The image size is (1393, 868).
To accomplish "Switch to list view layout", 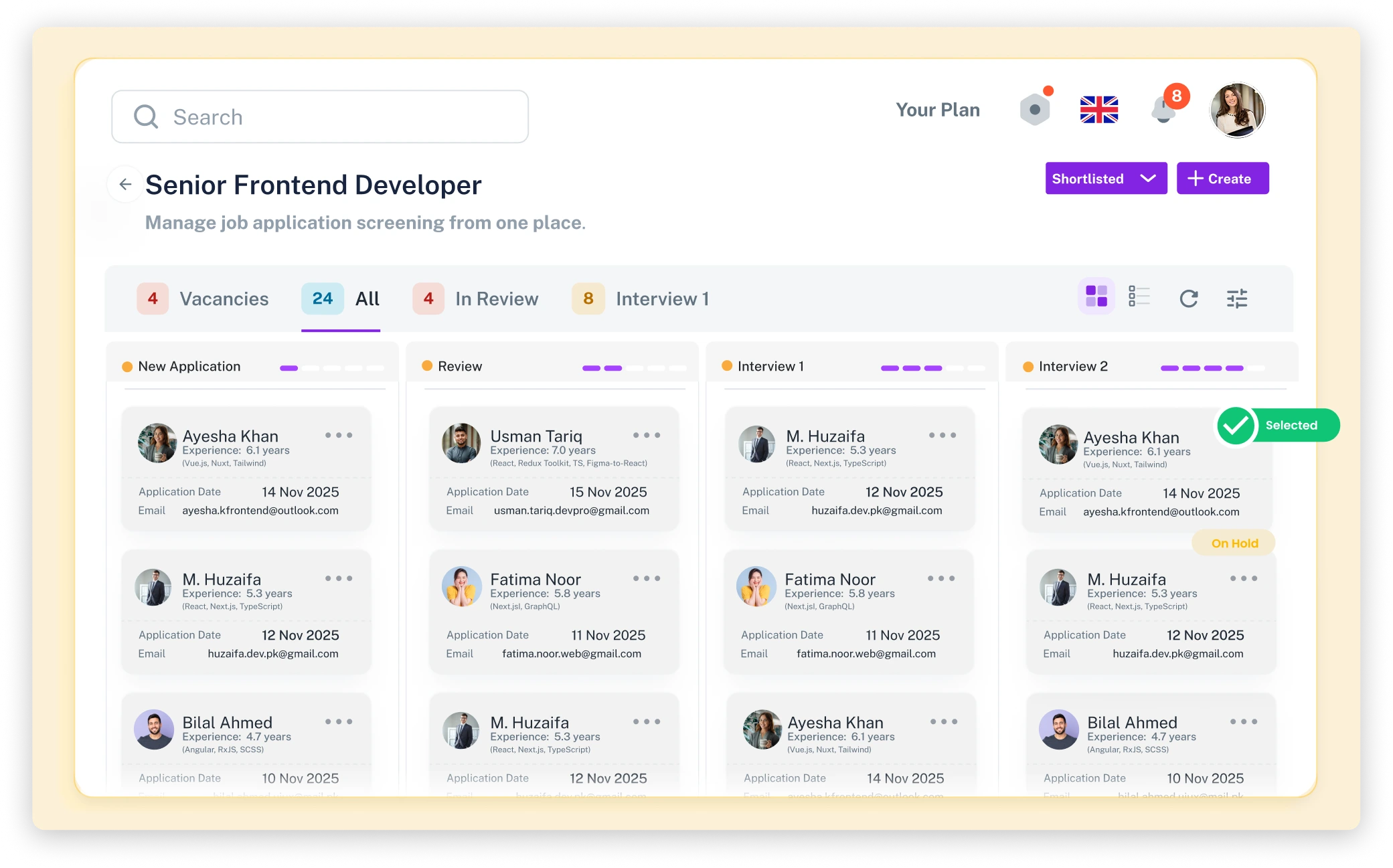I will point(1139,296).
